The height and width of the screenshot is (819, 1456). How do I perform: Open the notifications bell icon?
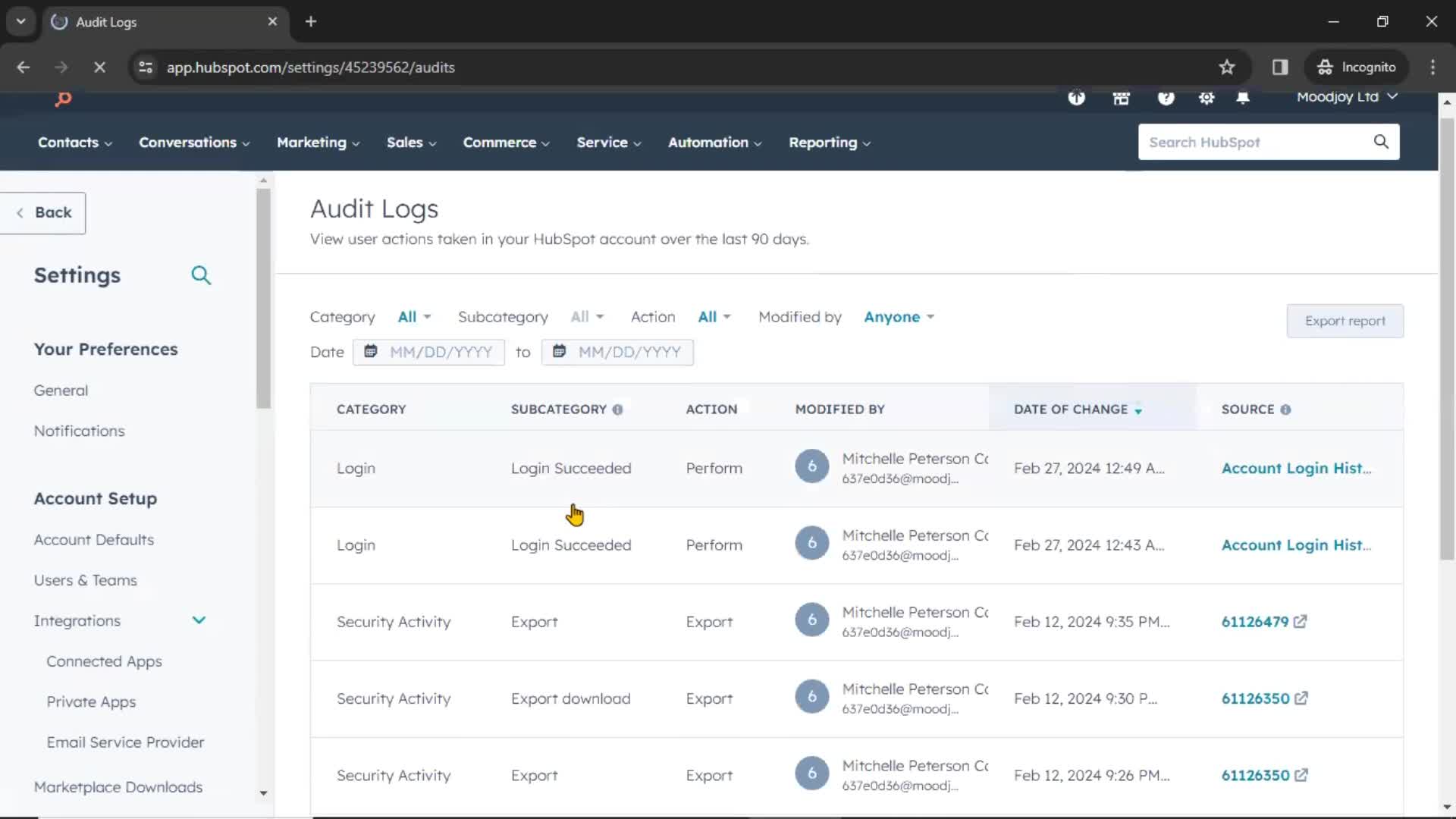pyautogui.click(x=1244, y=97)
